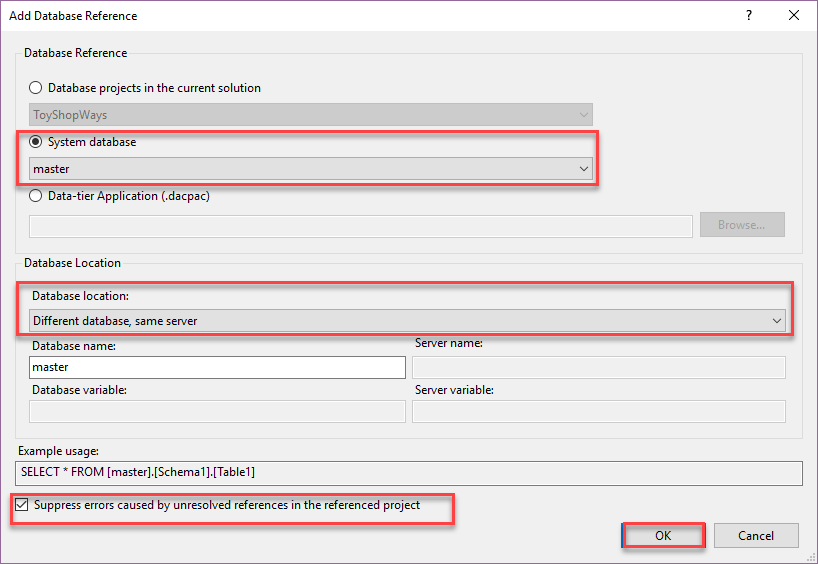Click the Example usage SQL text box
Image resolution: width=818 pixels, height=564 pixels.
coord(410,472)
